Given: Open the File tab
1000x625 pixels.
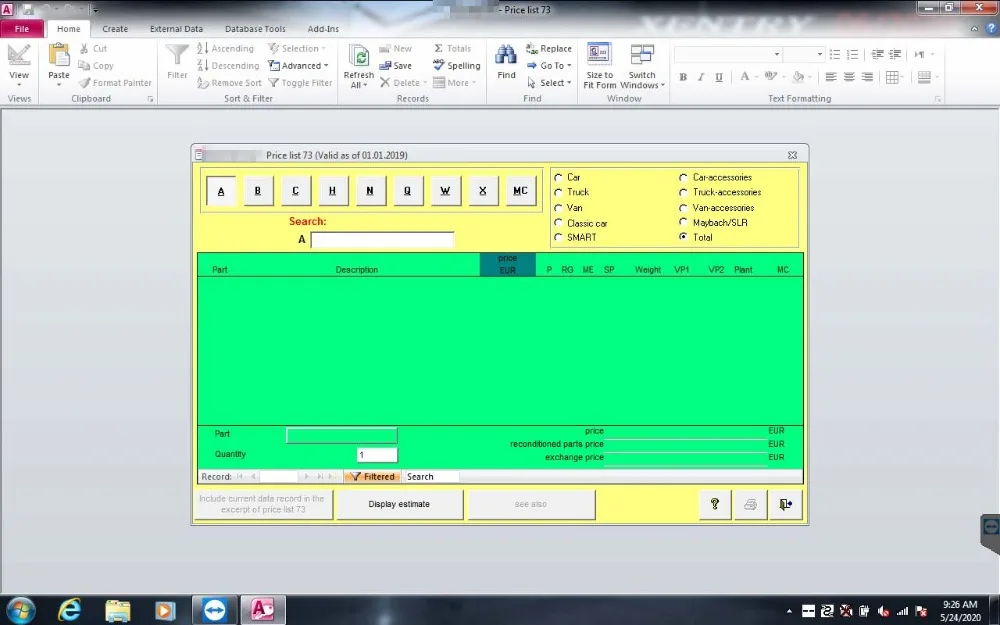Looking at the screenshot, I should (22, 29).
